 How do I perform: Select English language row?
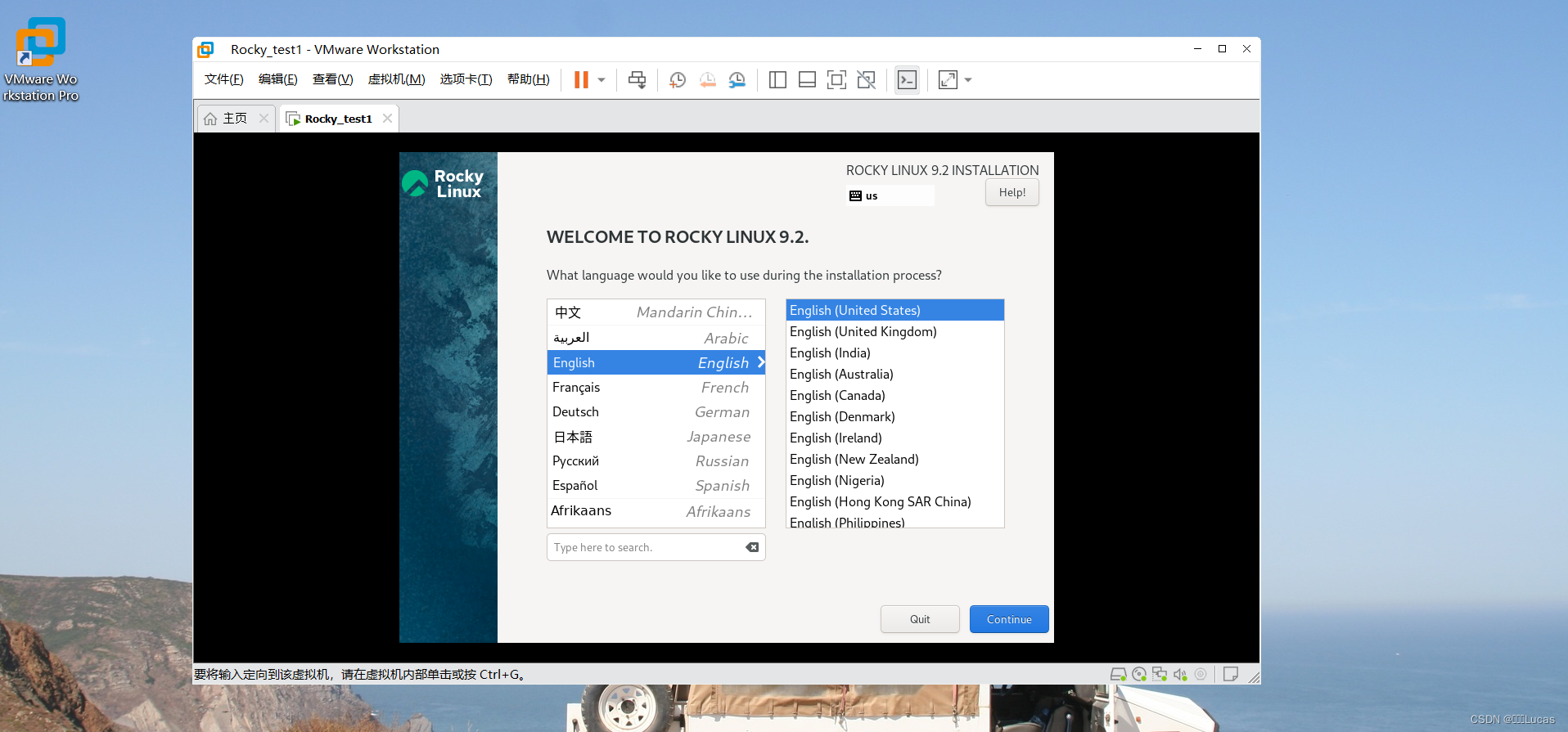[656, 362]
